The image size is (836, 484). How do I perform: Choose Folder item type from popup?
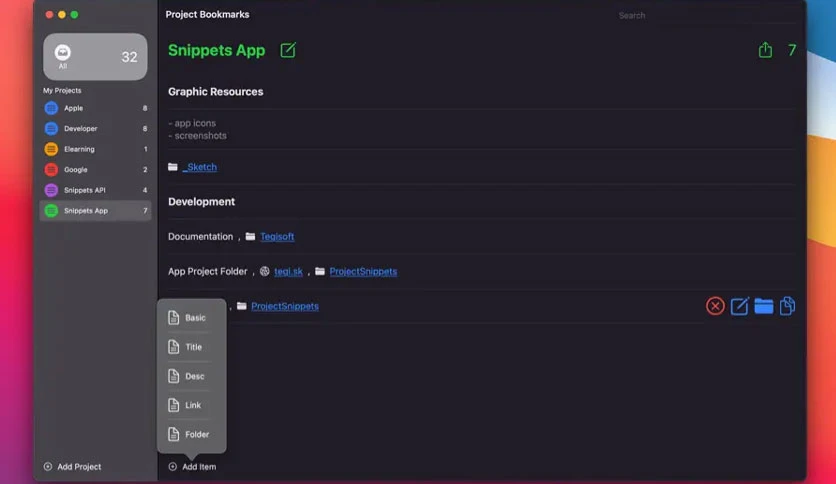pos(191,434)
